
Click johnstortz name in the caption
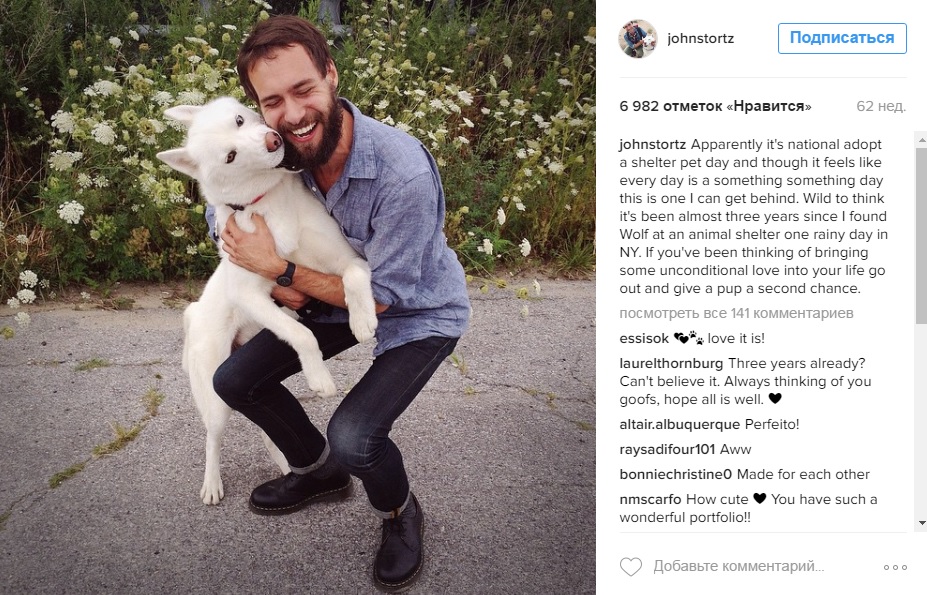(653, 144)
